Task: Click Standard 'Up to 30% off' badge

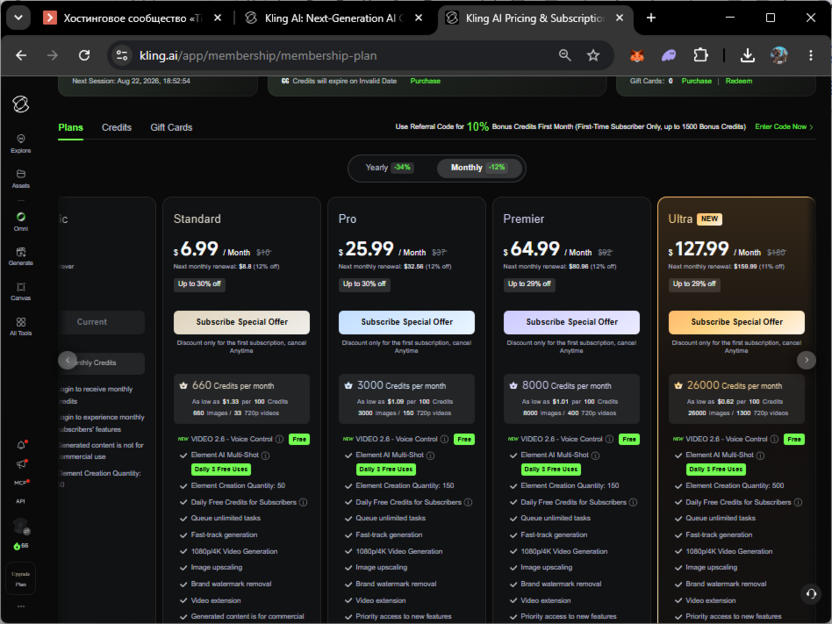Action: click(x=200, y=284)
